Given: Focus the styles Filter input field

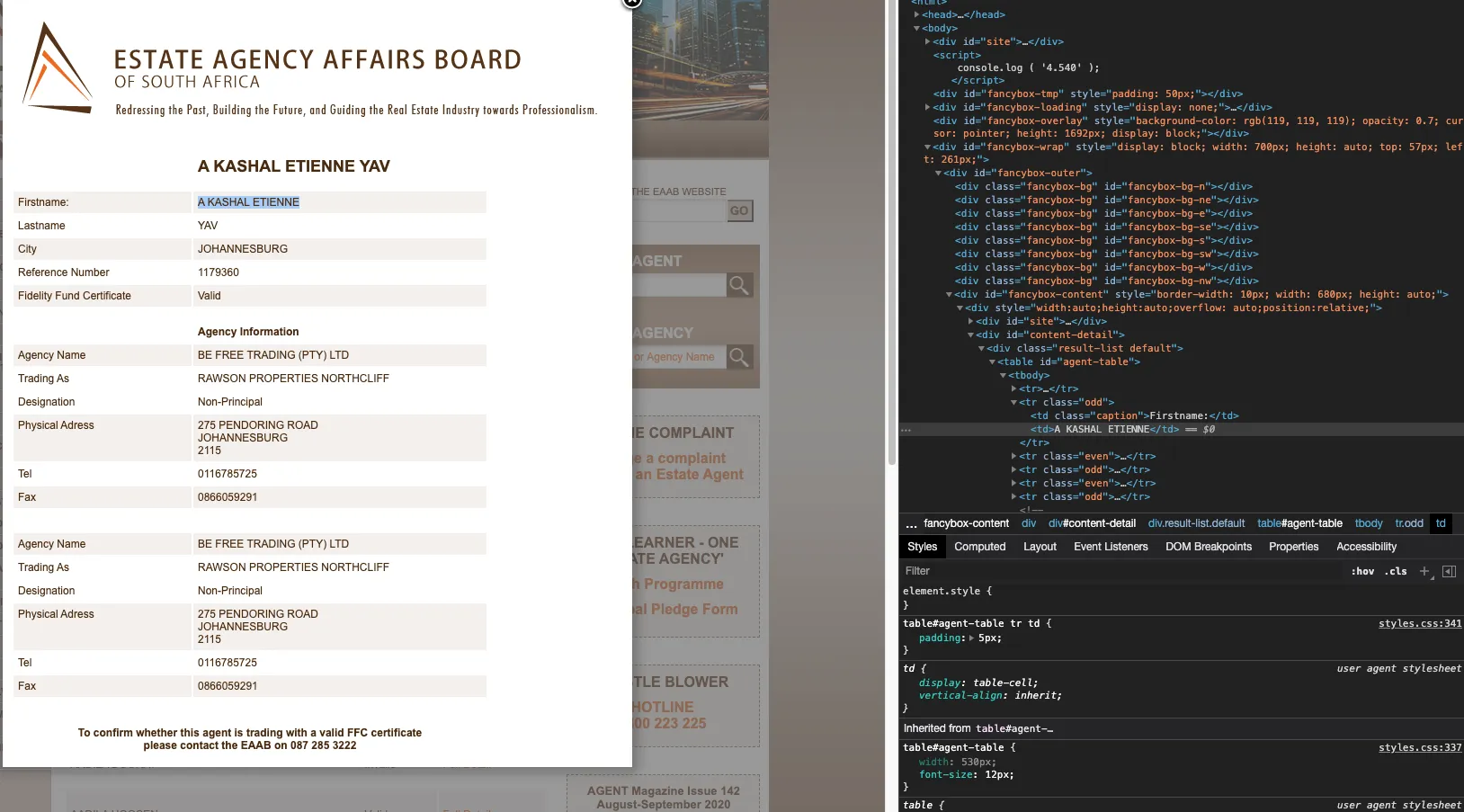Looking at the screenshot, I should [x=1120, y=571].
